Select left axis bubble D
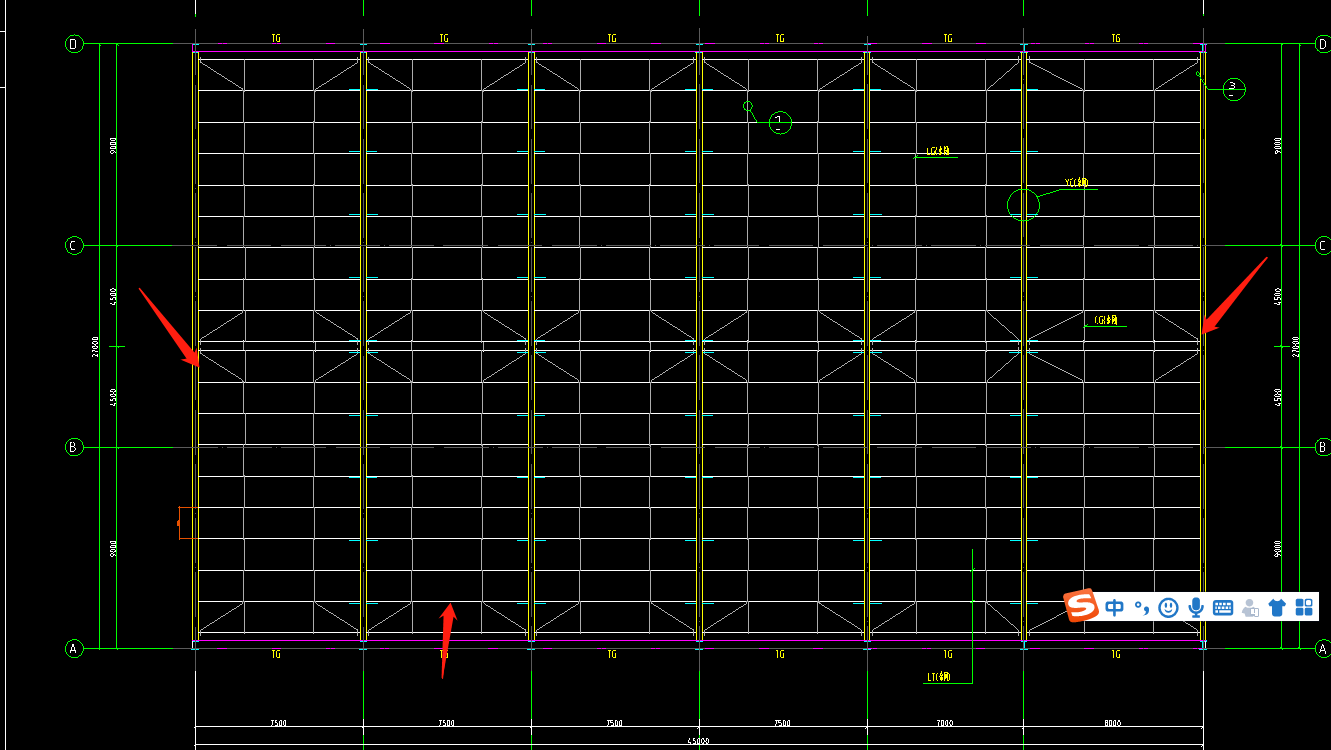The width and height of the screenshot is (1331, 750). (73, 44)
